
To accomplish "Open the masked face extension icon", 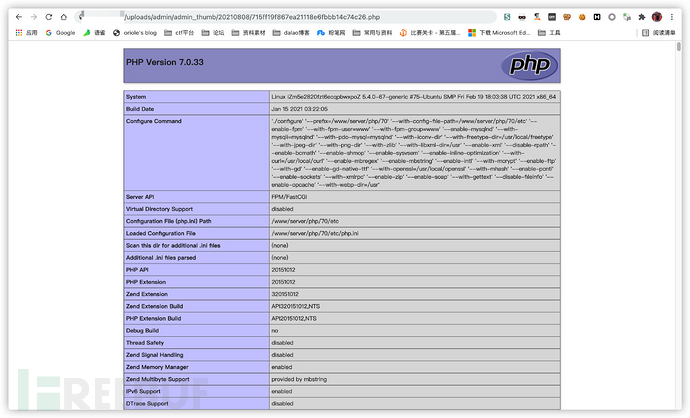I will click(x=522, y=17).
